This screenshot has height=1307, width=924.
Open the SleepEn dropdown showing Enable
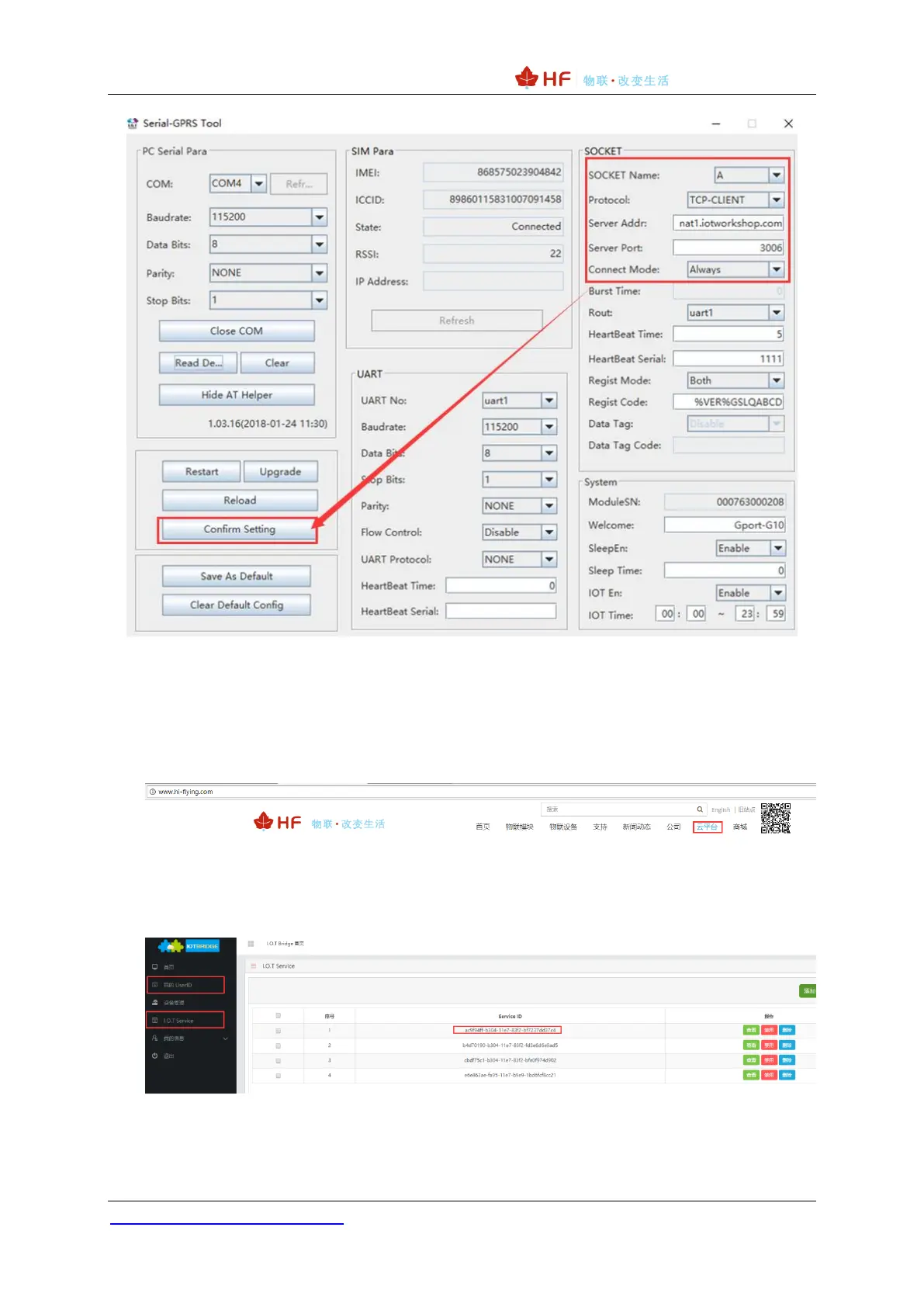pos(778,548)
